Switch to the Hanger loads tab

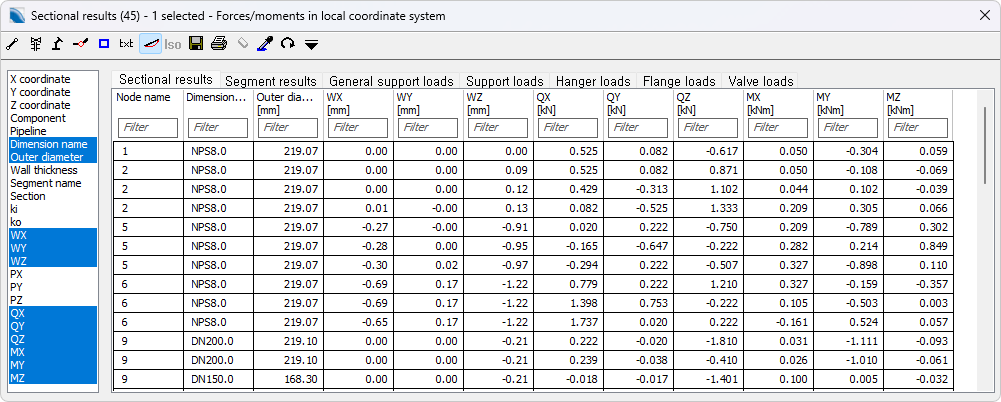point(593,81)
